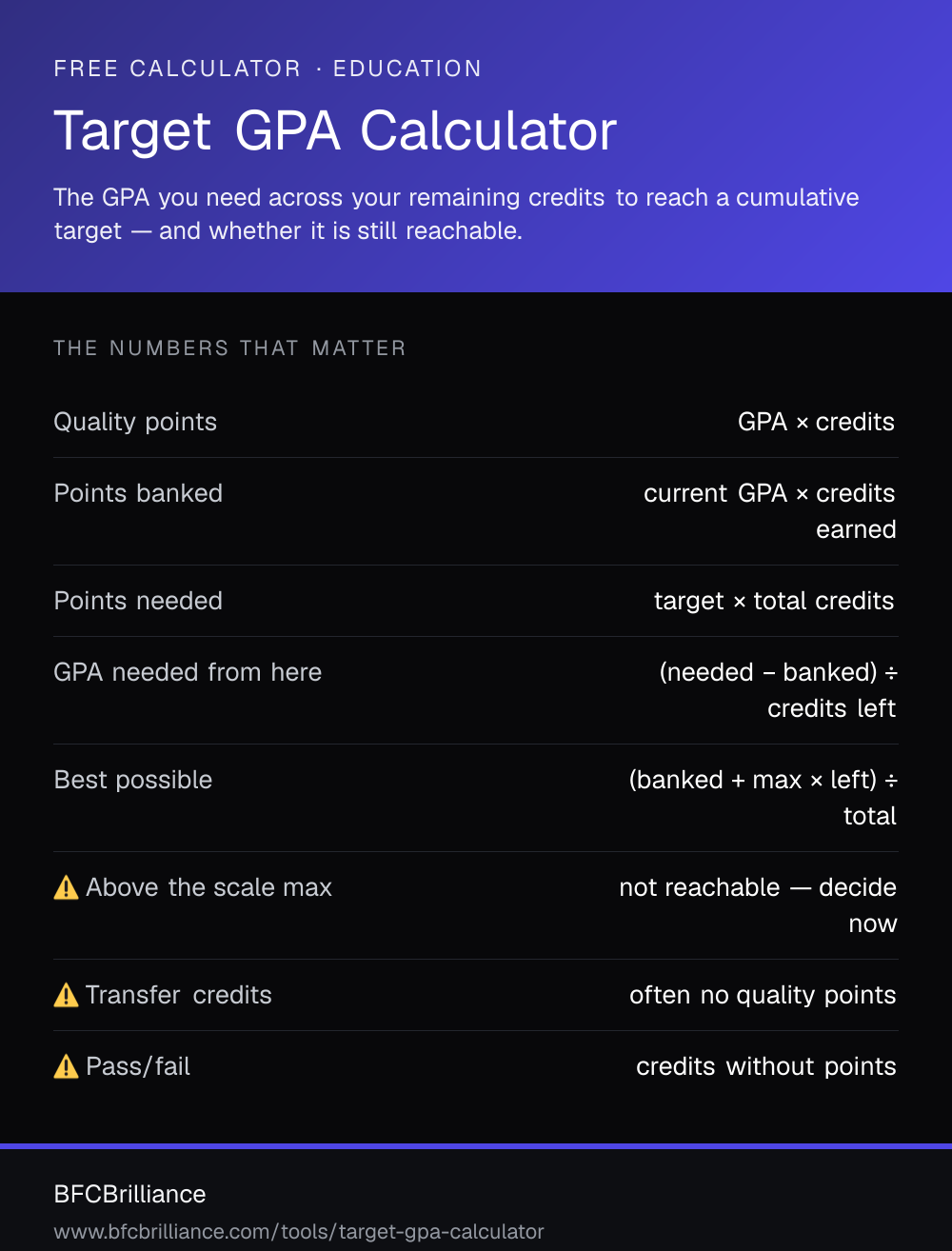Click the (needed − banked) ÷ credits left formula
Viewport: 952px width, 1251px height.
(779, 690)
